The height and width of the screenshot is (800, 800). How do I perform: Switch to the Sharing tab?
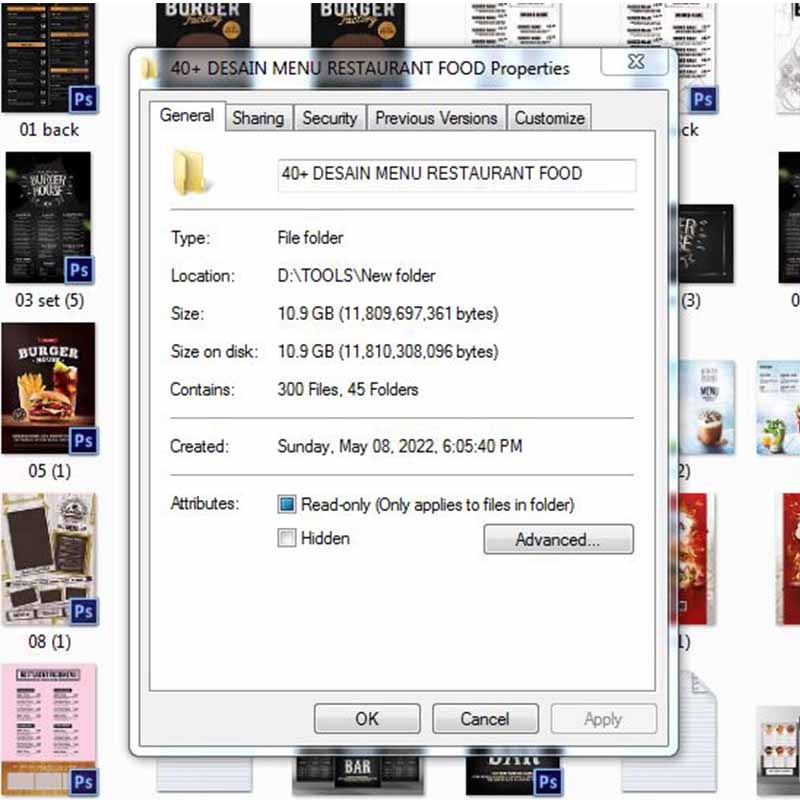[x=258, y=118]
